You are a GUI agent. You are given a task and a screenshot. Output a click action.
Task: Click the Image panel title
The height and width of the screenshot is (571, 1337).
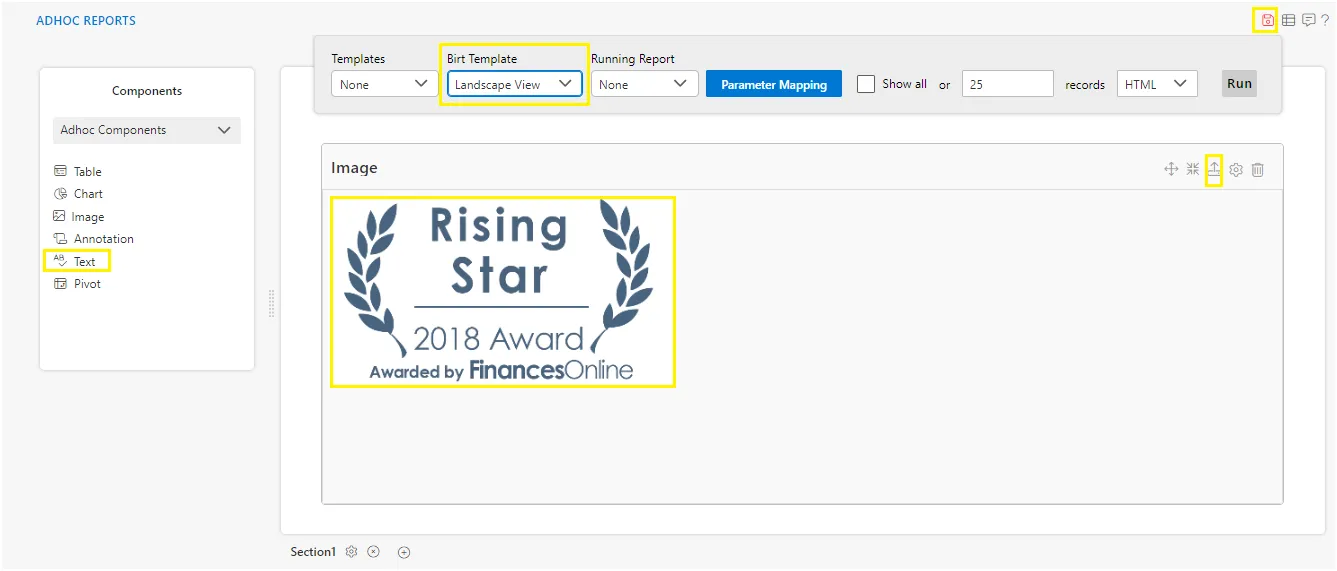354,168
